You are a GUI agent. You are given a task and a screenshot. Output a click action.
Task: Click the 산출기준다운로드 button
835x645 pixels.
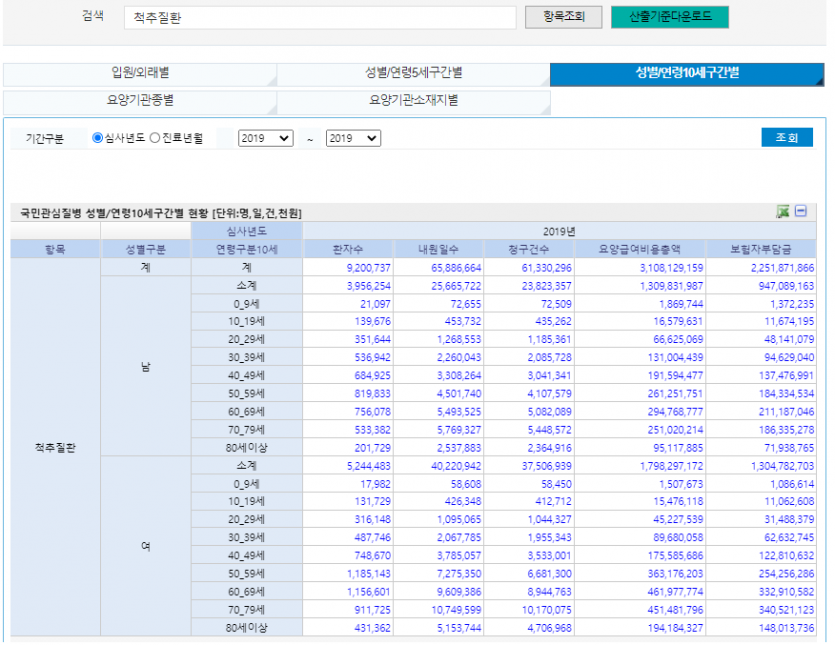[670, 17]
